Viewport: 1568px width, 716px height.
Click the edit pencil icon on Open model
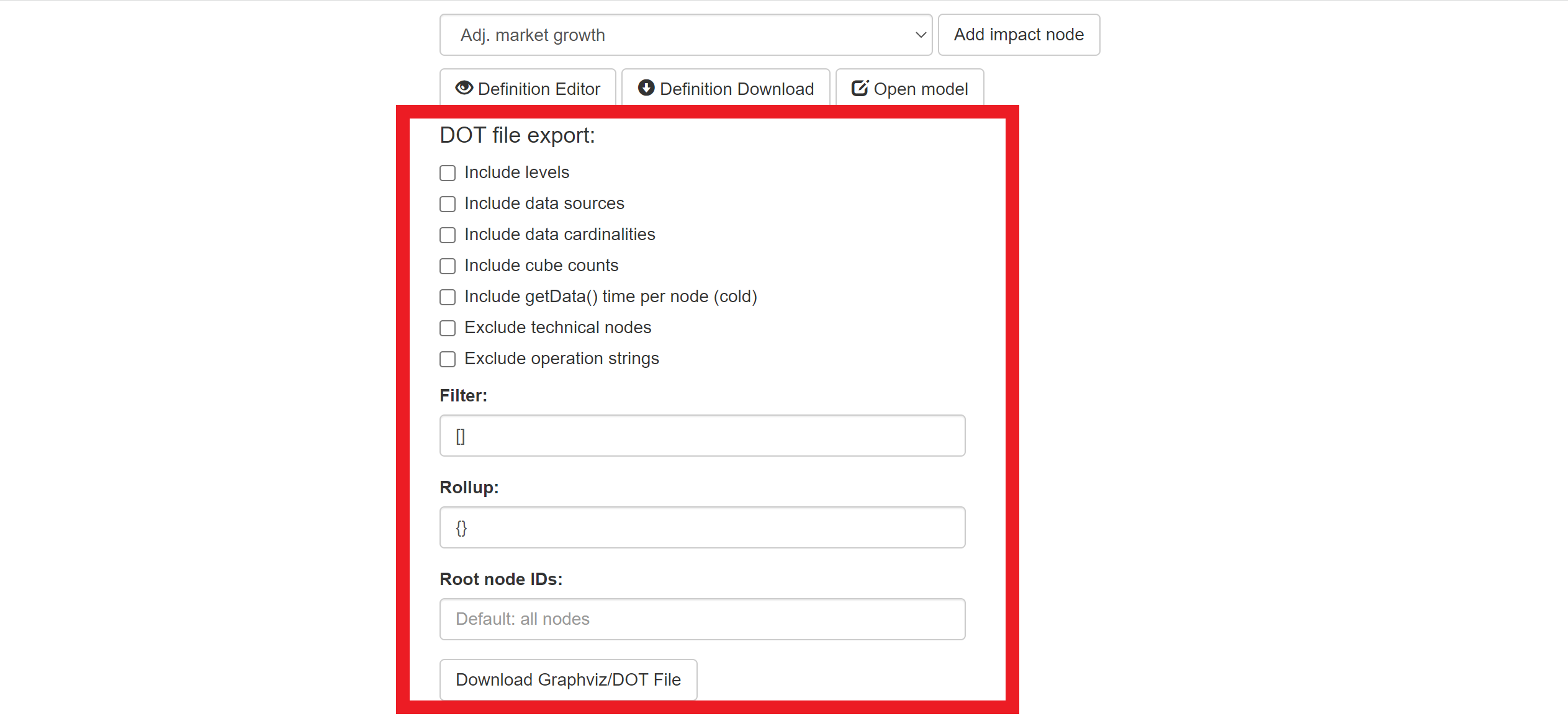860,88
